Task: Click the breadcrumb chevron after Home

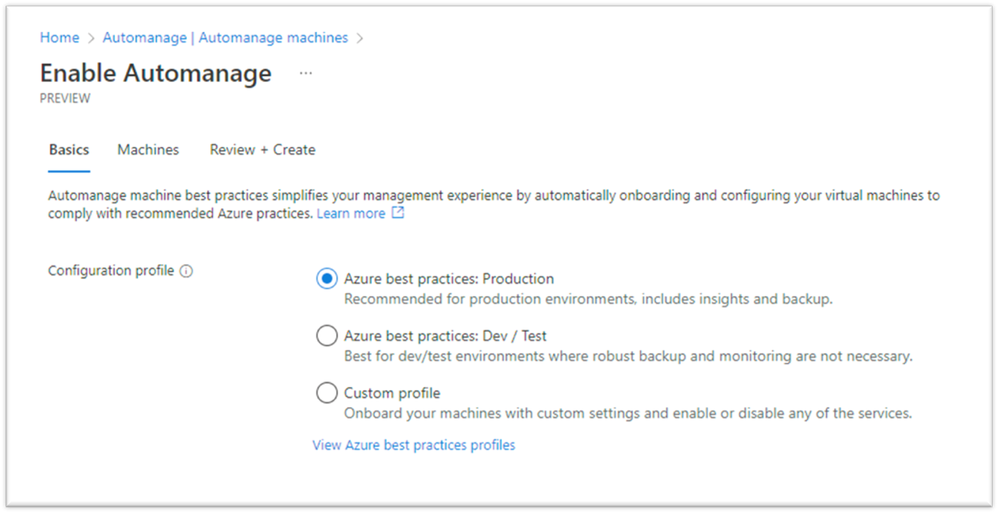Action: coord(91,38)
